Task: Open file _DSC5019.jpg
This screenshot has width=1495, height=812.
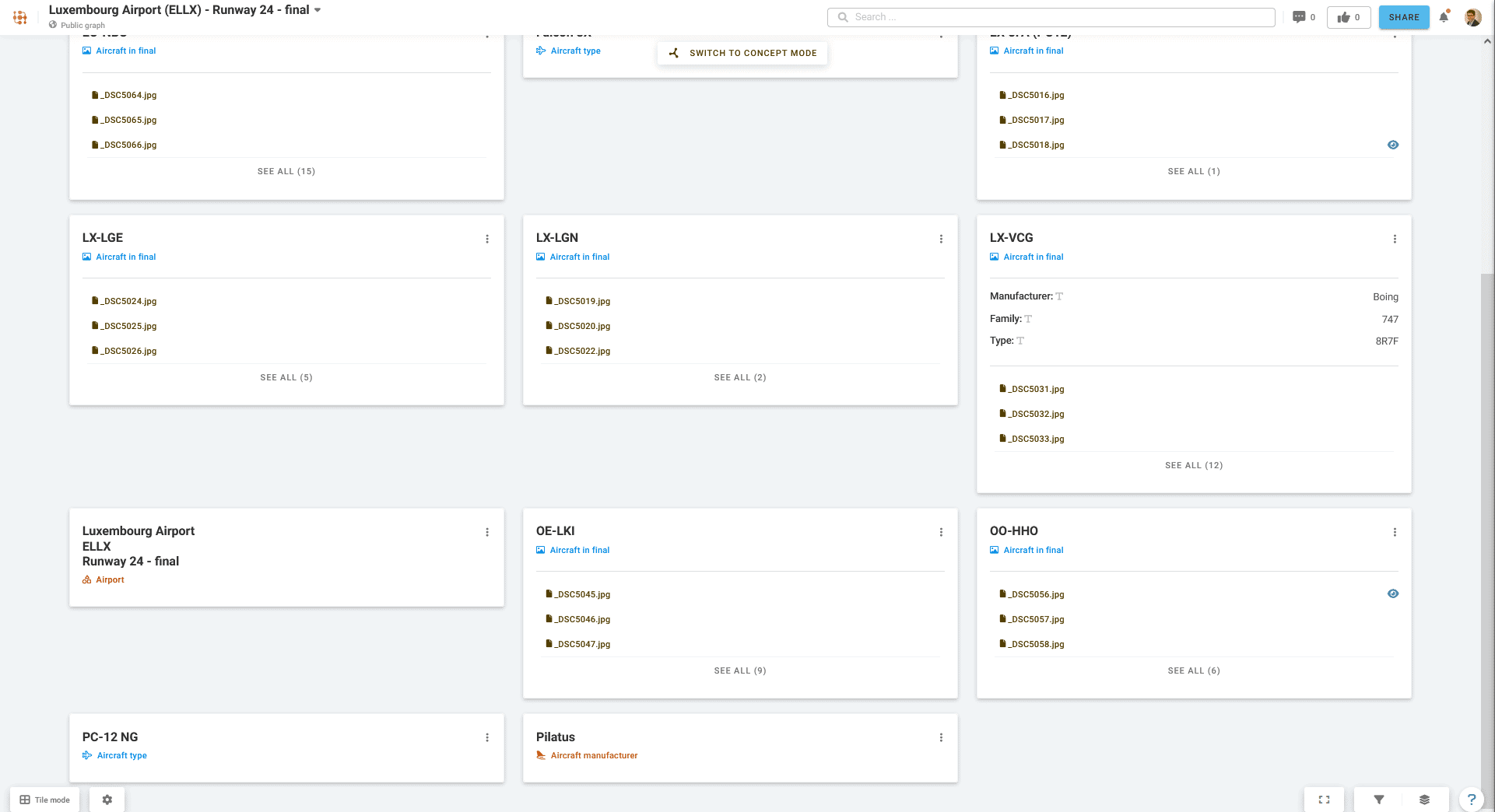Action: 578,301
